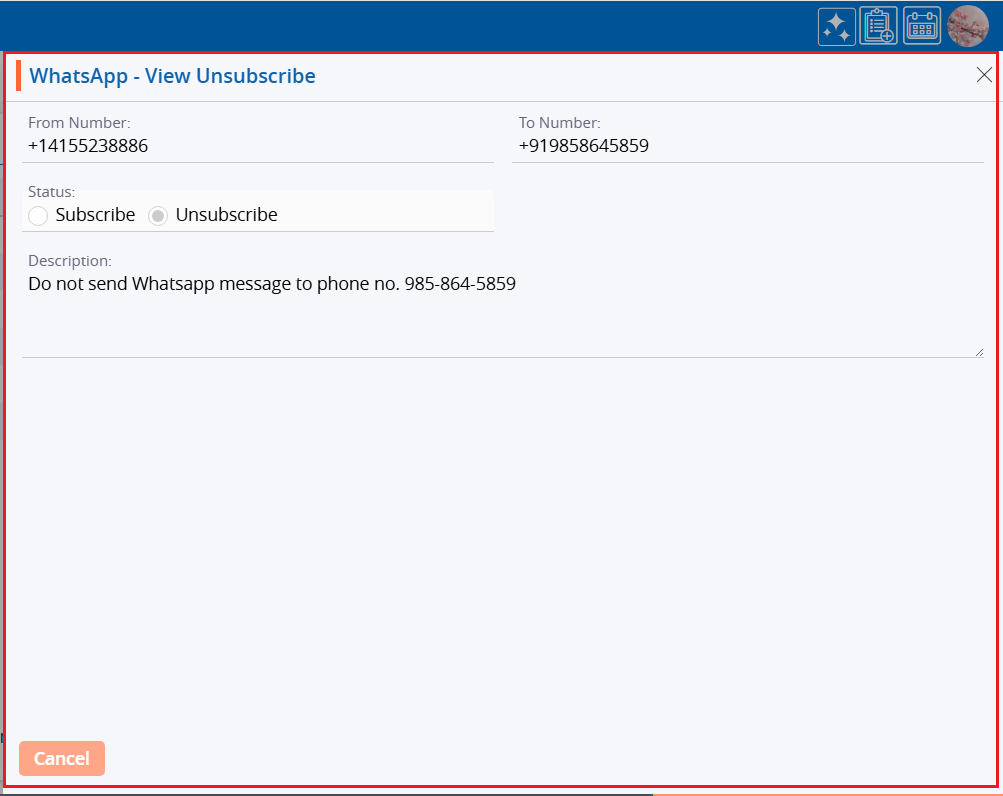Screen dimensions: 1003x796
Task: Click the clipboard add-task icon
Action: click(x=879, y=26)
